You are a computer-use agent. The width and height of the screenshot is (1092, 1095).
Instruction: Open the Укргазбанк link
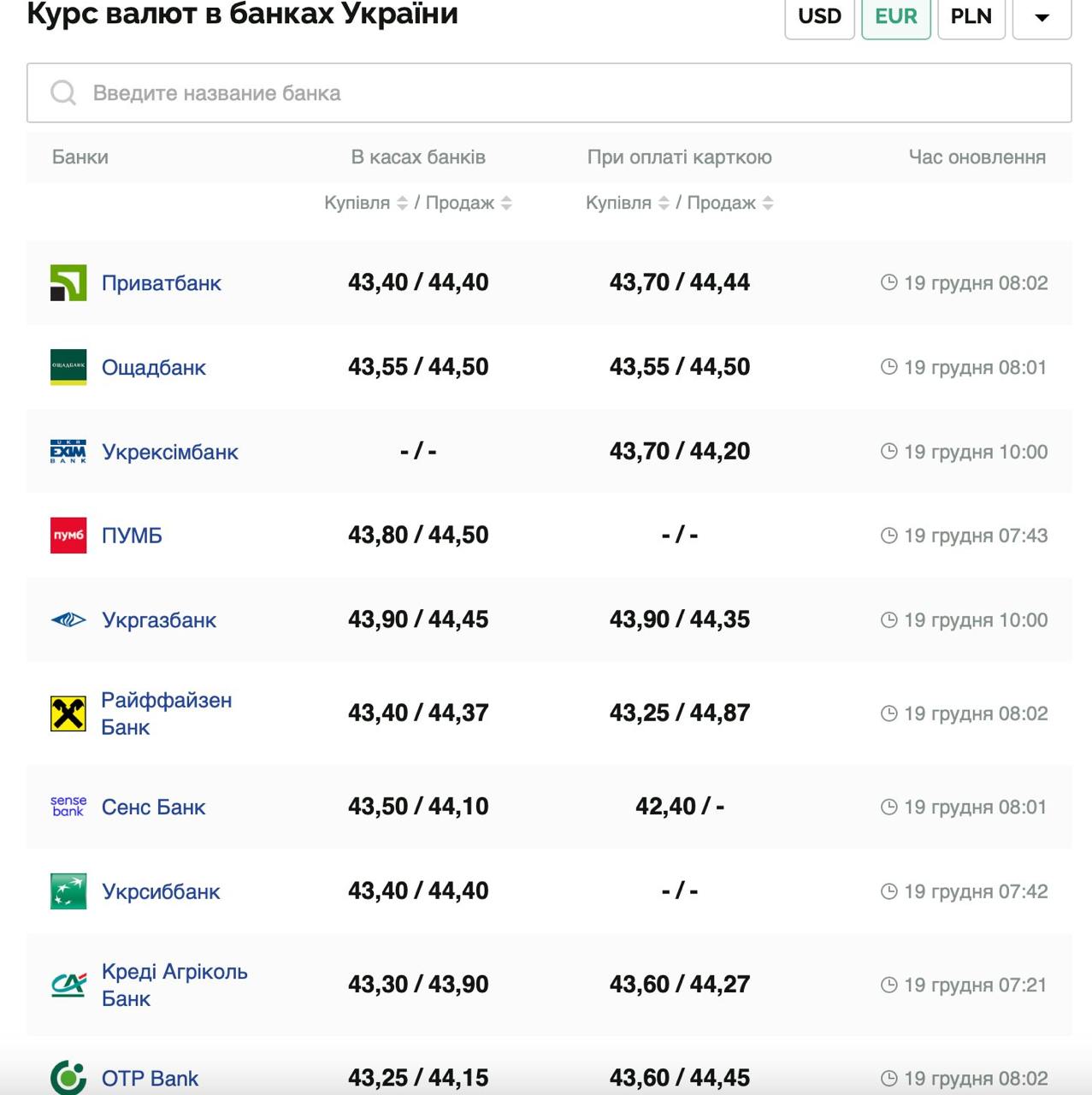coord(158,620)
